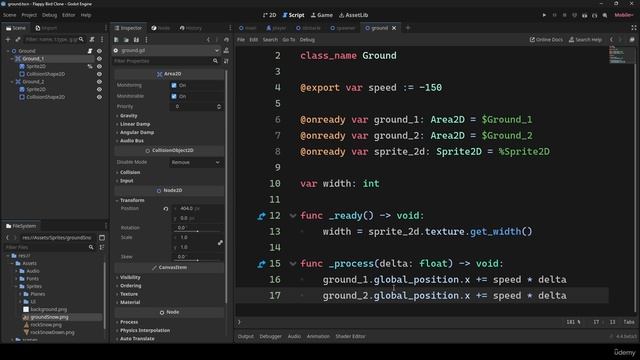Image resolution: width=640 pixels, height=360 pixels.
Task: Add a new child node in Scene dock
Action: point(8,40)
